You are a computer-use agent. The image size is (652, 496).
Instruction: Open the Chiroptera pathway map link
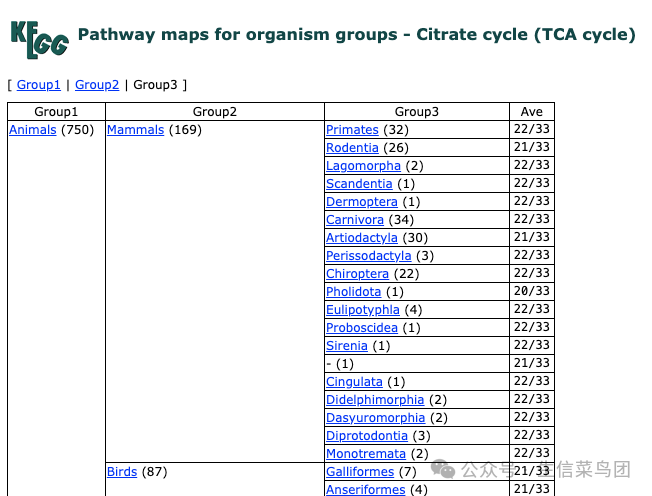pyautogui.click(x=358, y=274)
